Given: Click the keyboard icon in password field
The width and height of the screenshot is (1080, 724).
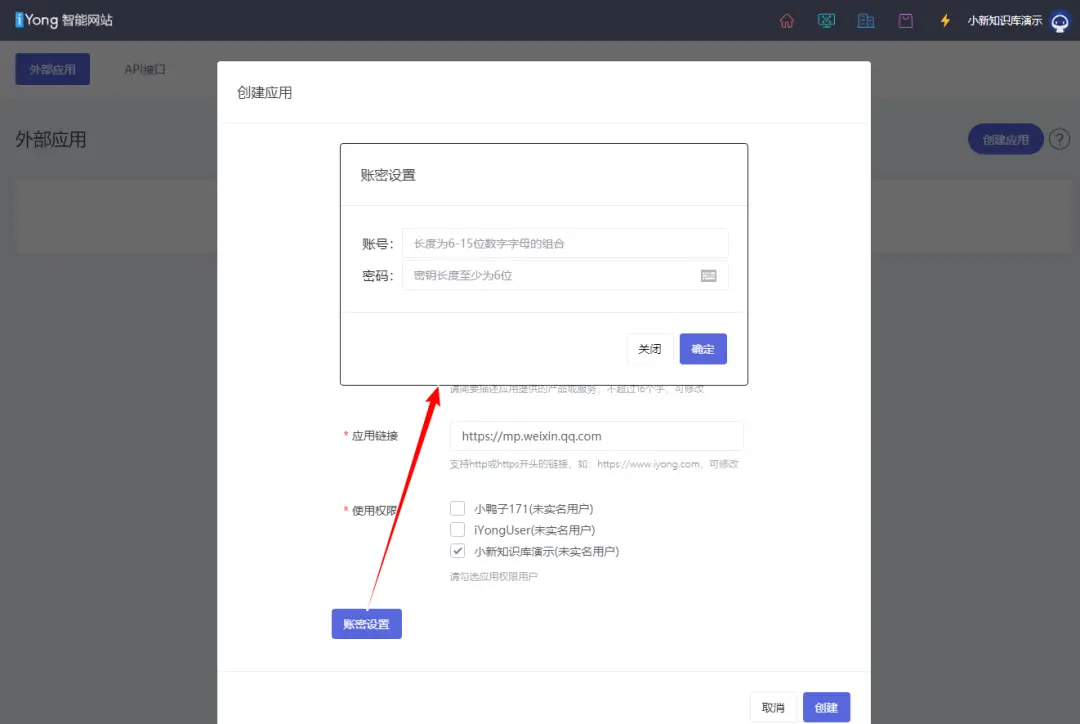Looking at the screenshot, I should click(708, 276).
